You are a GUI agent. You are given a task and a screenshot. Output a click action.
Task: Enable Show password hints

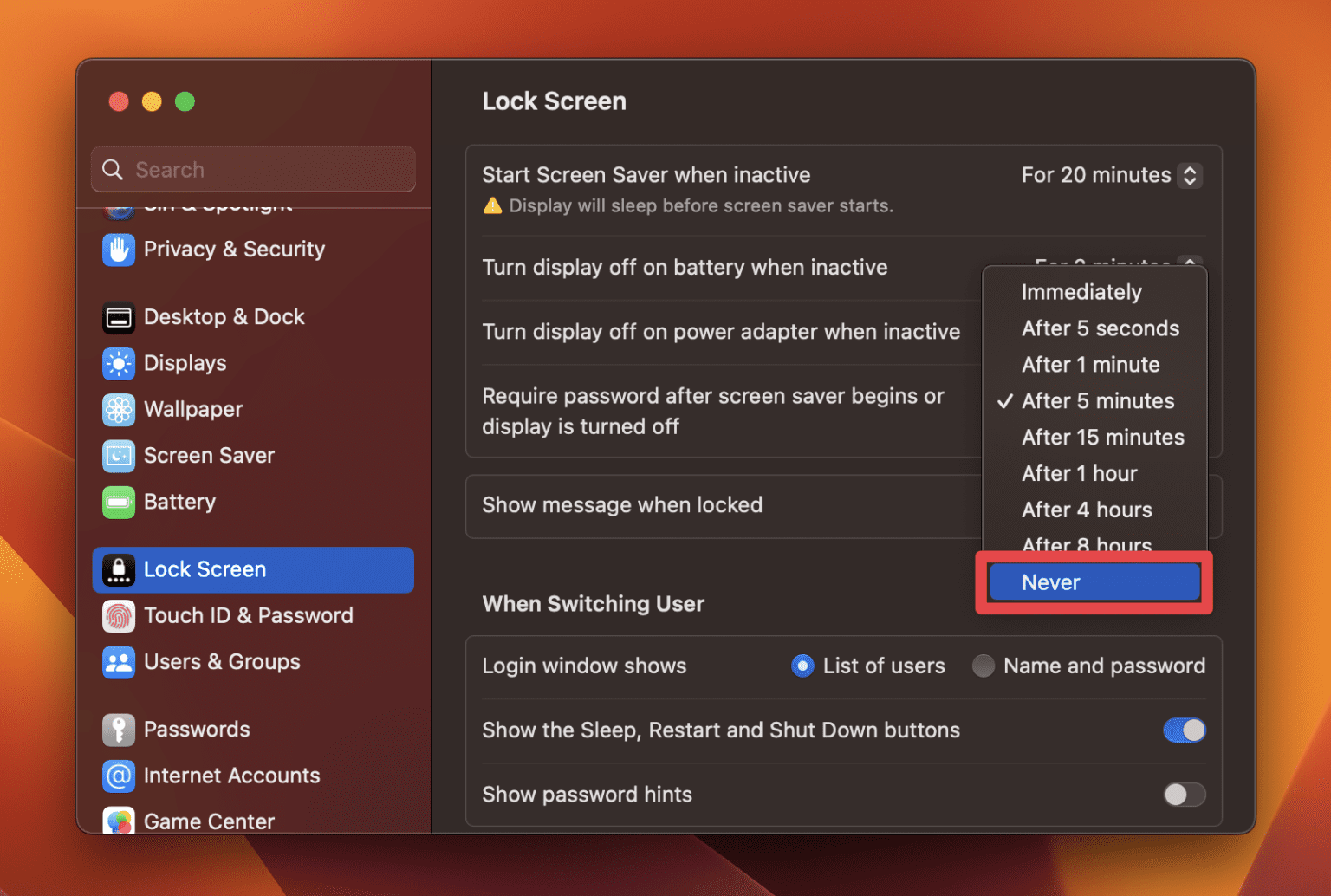pos(1185,794)
